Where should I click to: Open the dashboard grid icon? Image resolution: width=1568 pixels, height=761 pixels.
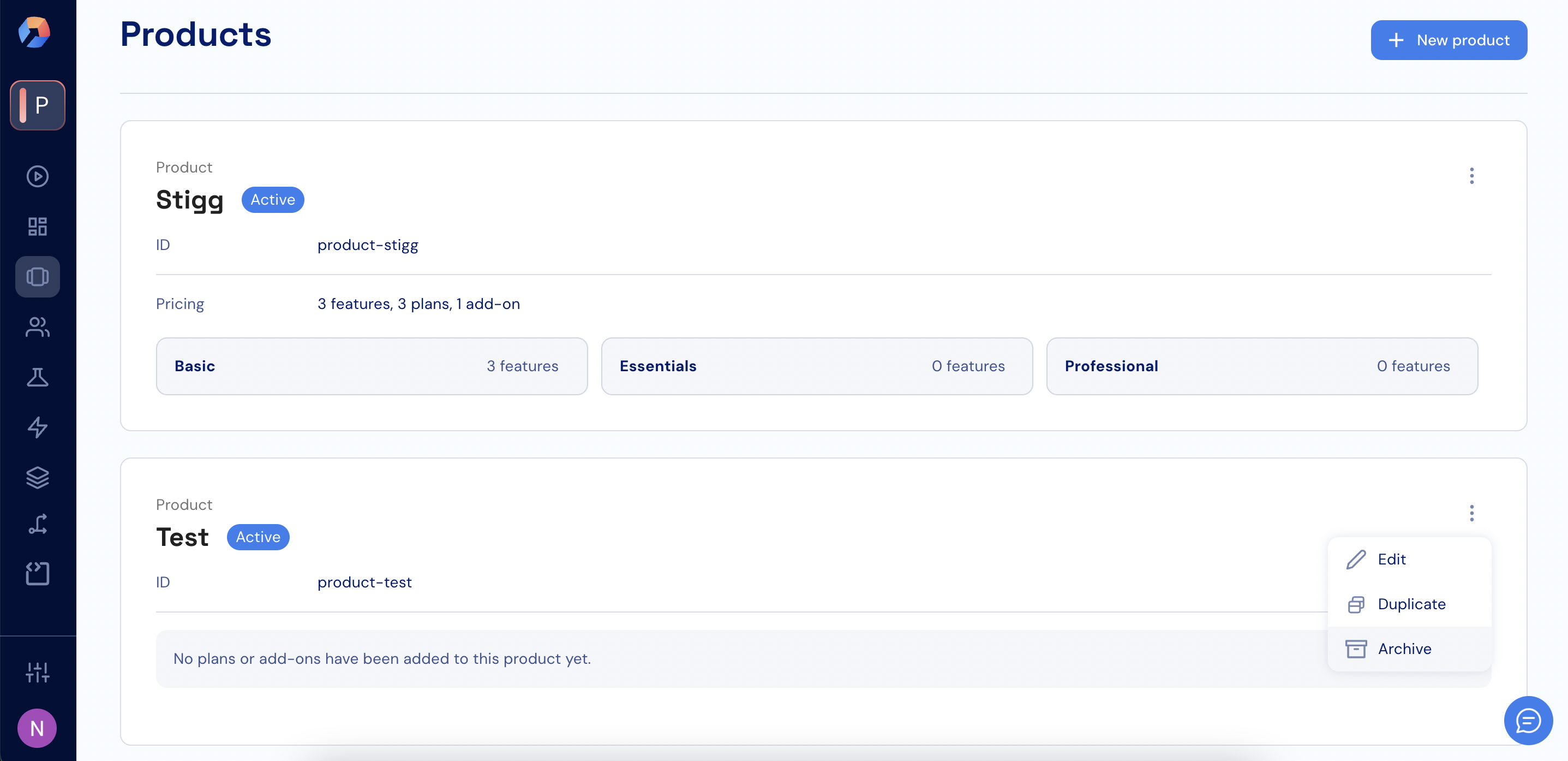pyautogui.click(x=37, y=227)
